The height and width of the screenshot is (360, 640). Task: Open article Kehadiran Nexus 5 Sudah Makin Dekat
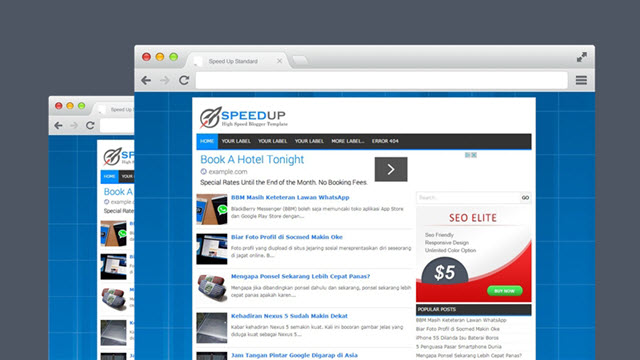[x=289, y=316]
